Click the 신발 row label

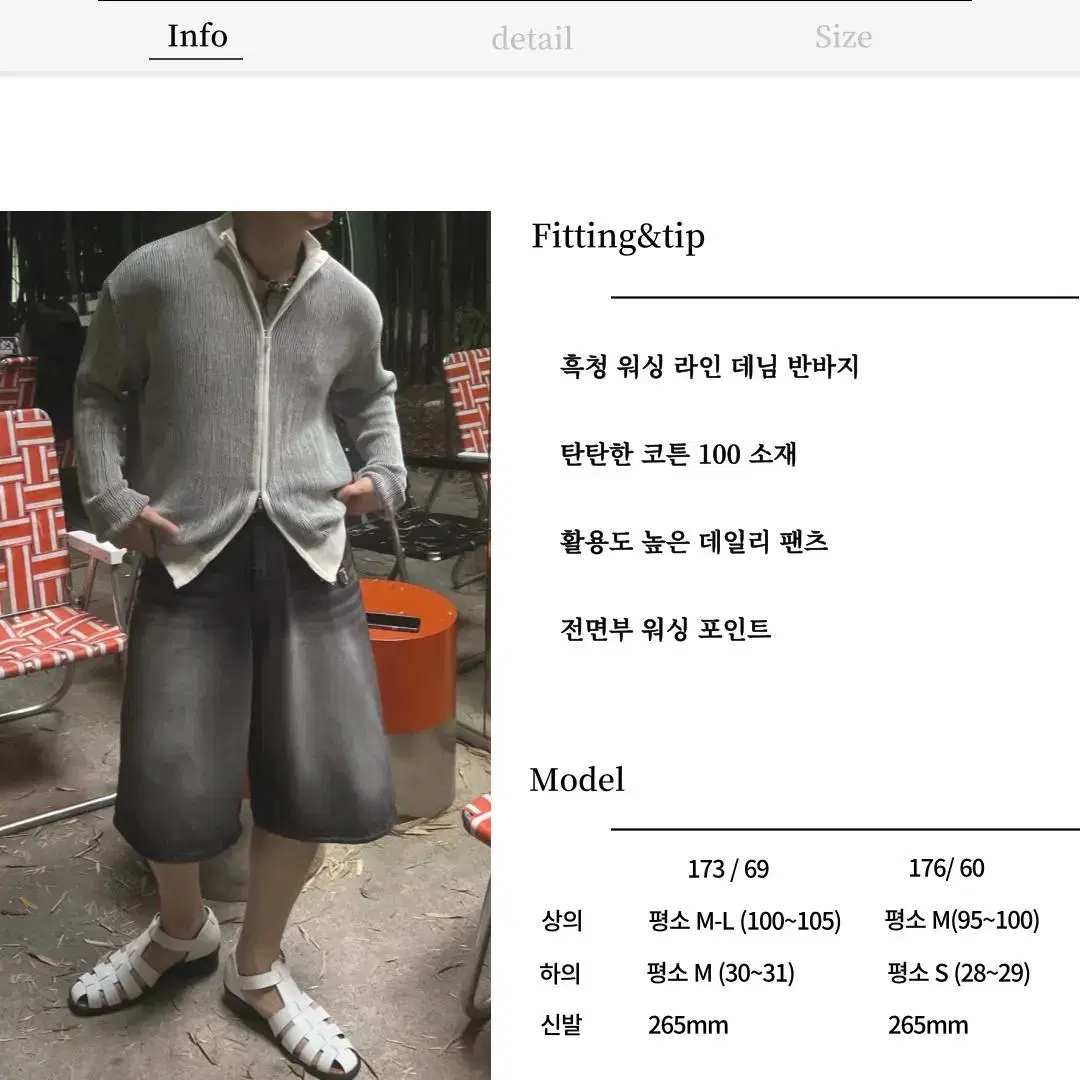[x=561, y=1025]
